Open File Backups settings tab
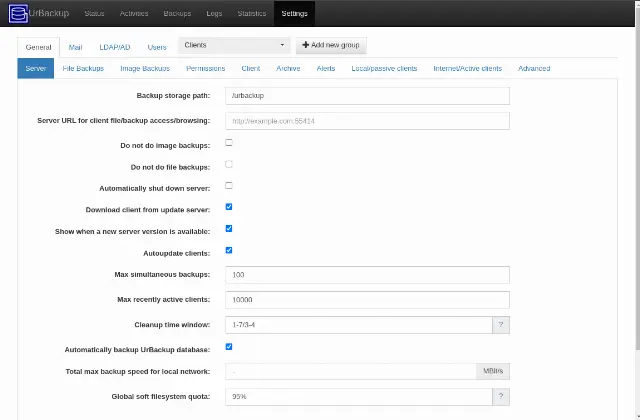 83,69
